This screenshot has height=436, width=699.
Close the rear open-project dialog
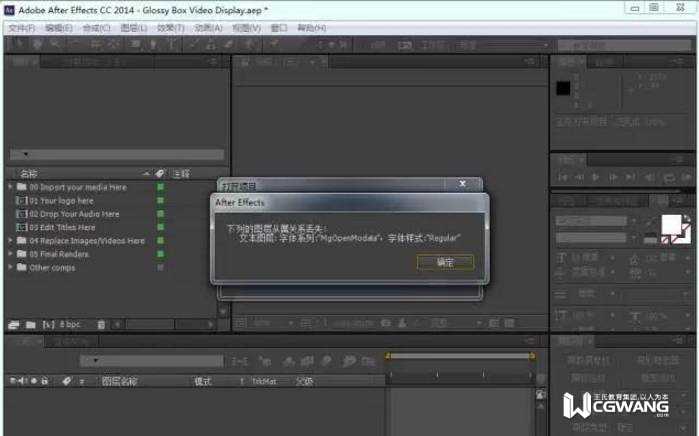tap(462, 183)
